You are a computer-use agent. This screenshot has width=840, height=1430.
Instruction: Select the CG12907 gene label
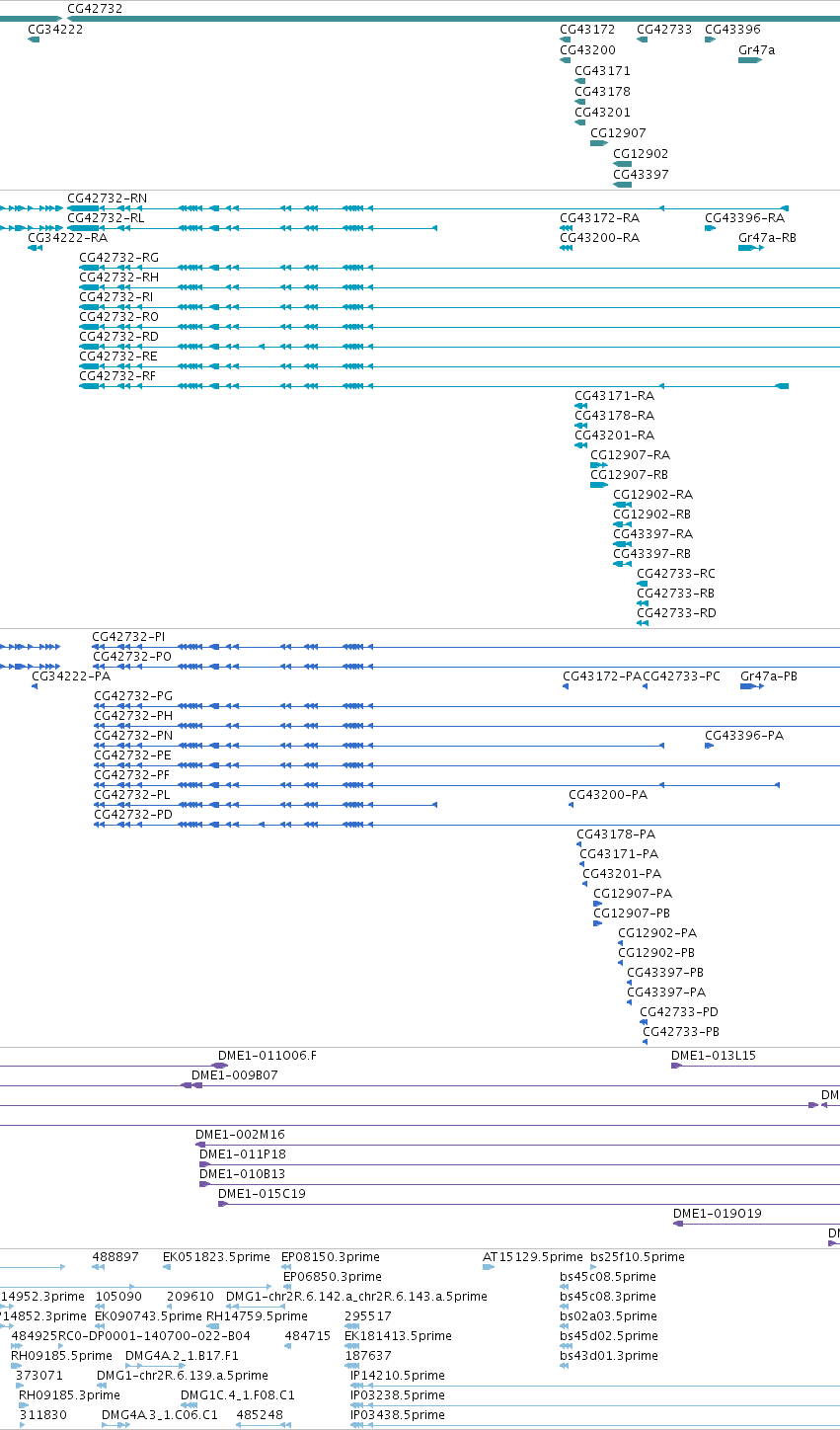click(618, 133)
